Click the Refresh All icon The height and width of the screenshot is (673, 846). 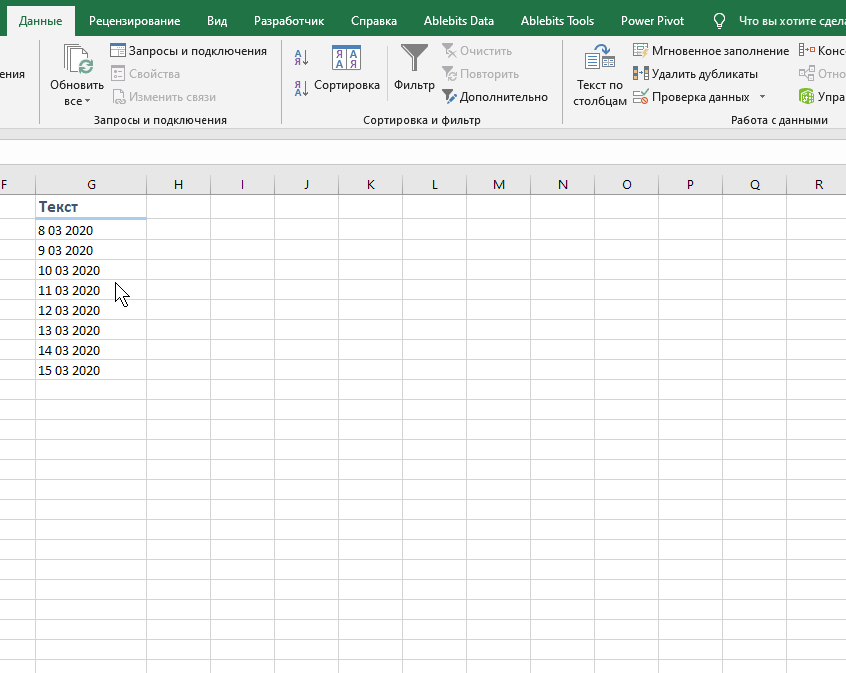77,60
